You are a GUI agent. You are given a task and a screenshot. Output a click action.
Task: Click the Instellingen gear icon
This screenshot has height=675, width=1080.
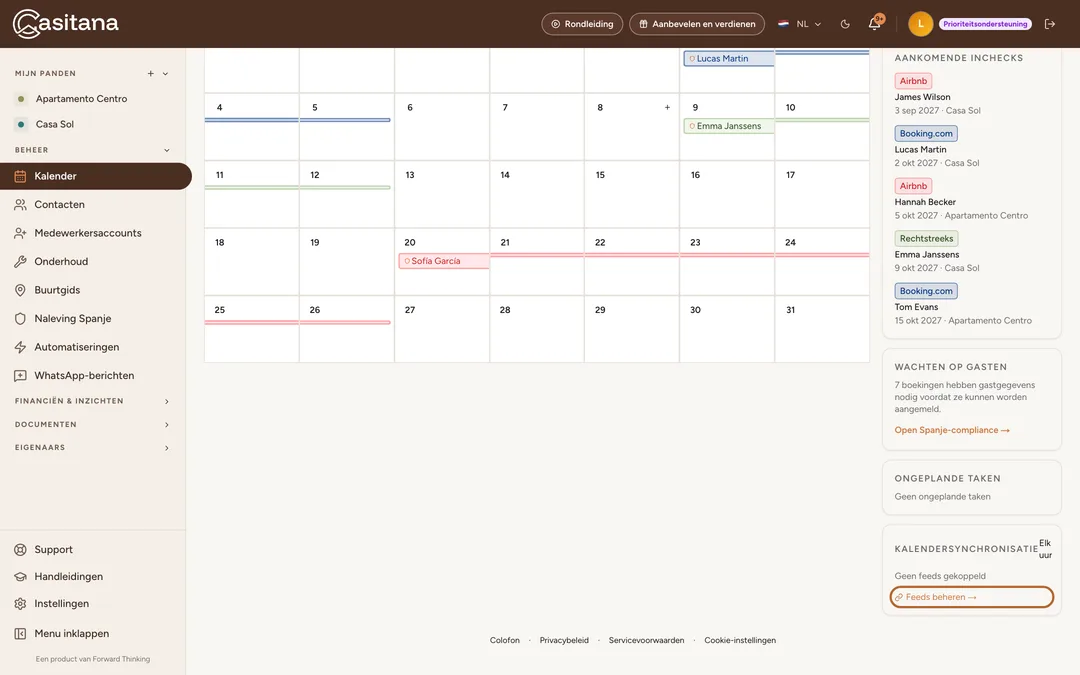[21, 603]
